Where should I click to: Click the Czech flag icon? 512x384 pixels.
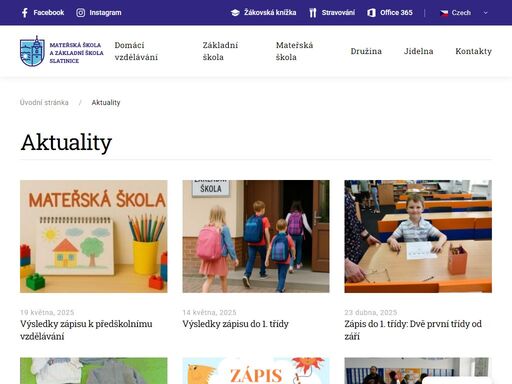[444, 13]
